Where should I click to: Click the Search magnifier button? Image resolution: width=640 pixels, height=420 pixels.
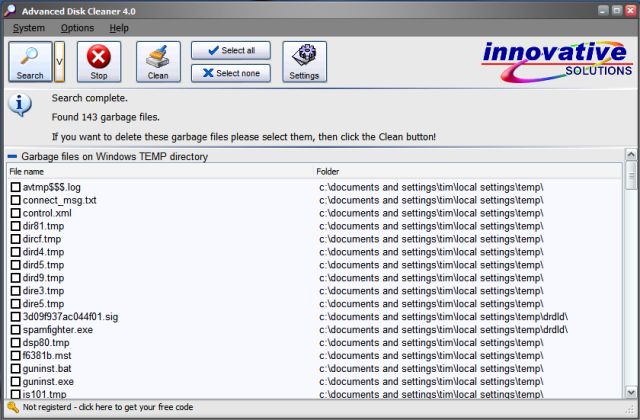click(x=30, y=62)
